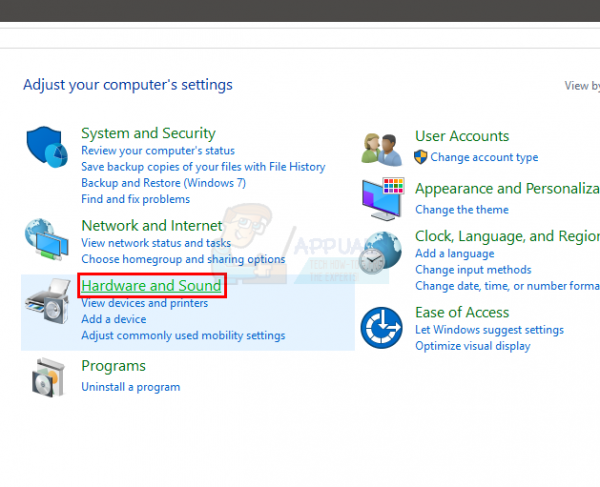Open Save backup copies with File History
The image size is (600, 487).
point(203,167)
